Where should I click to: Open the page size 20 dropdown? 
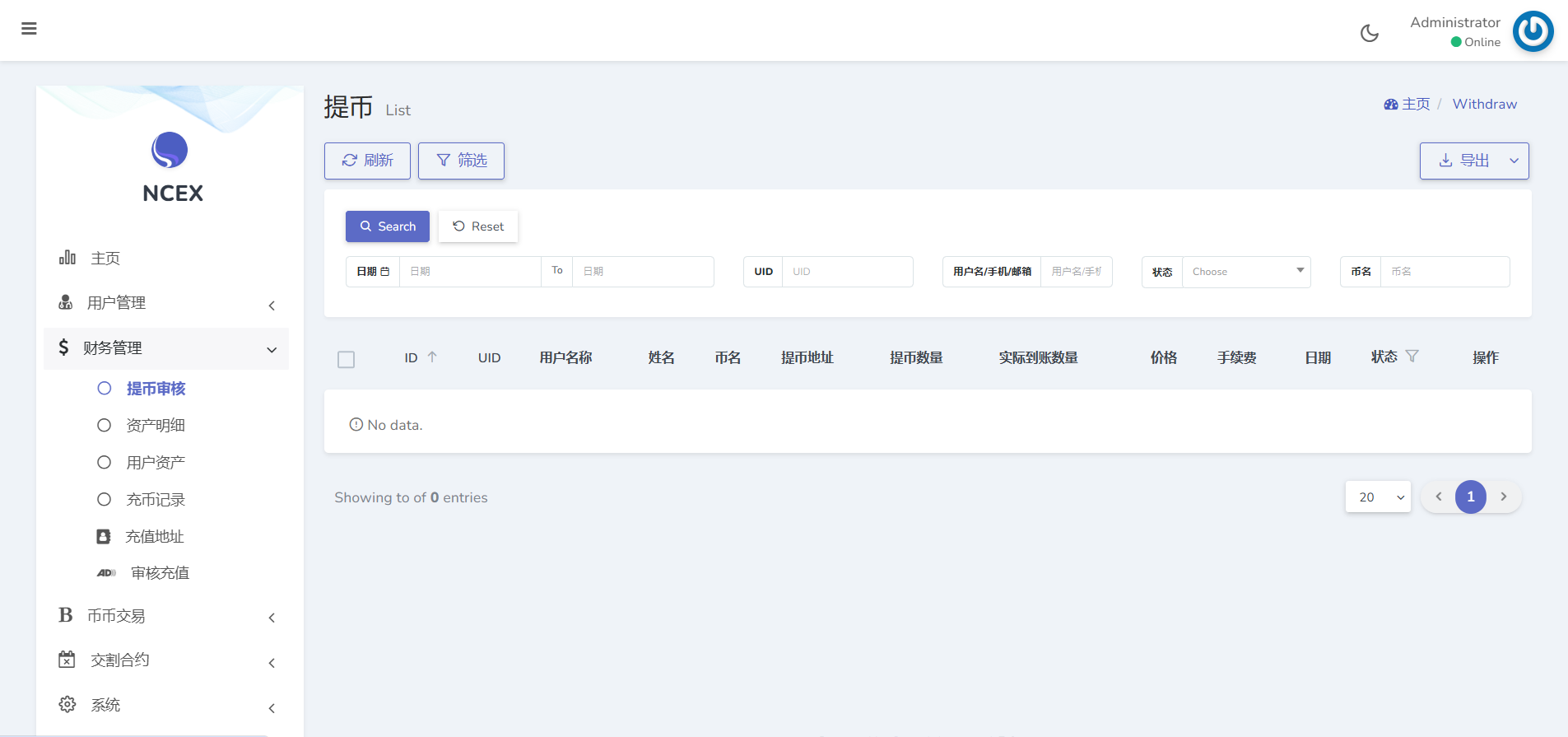coord(1378,497)
